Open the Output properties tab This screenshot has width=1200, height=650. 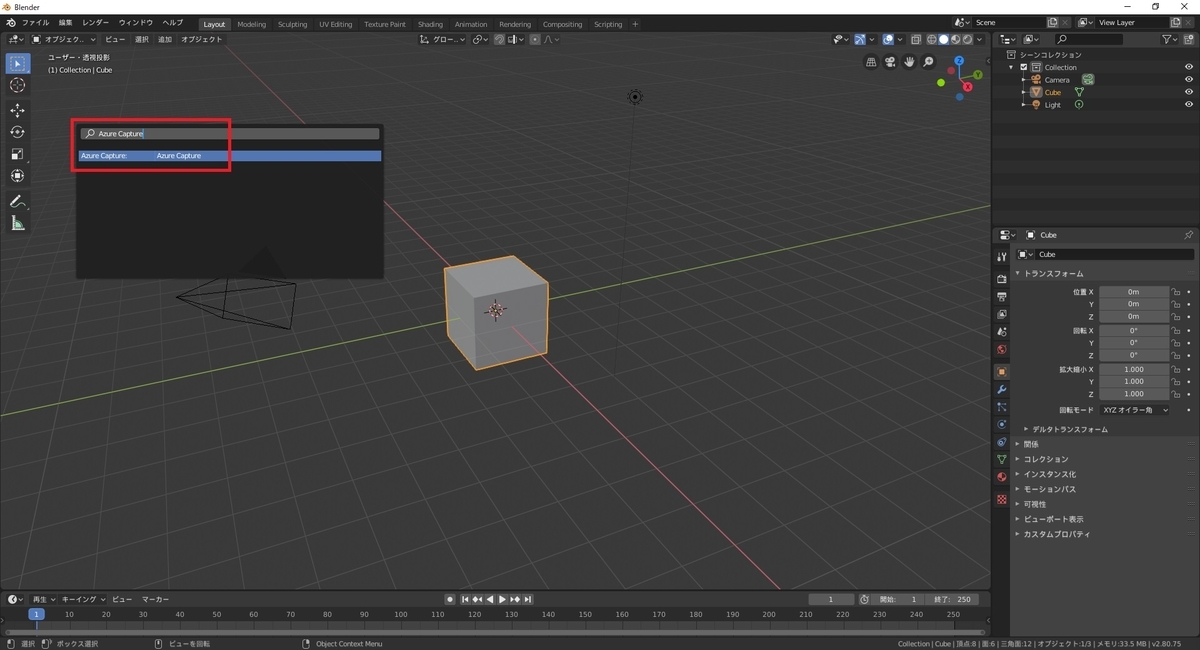pos(1001,297)
